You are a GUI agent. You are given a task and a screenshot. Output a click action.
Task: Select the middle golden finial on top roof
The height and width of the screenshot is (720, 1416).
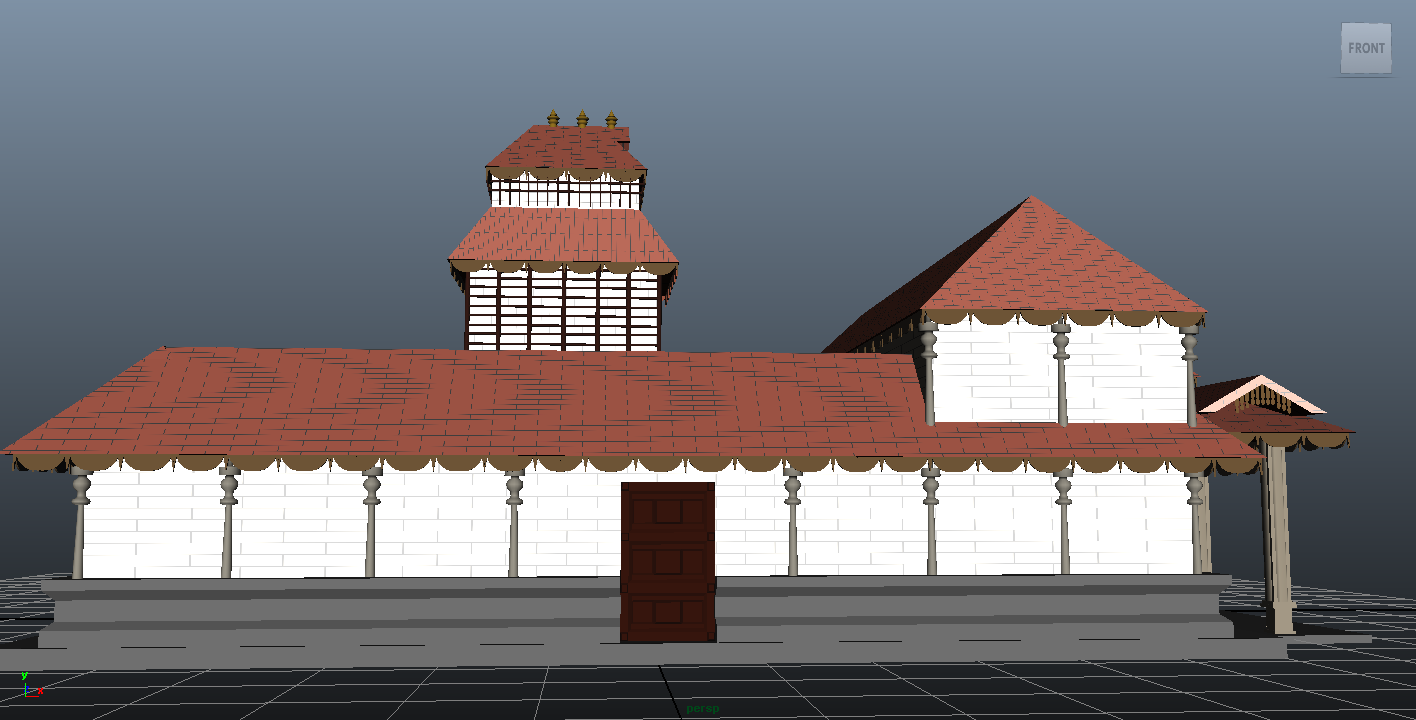(x=582, y=118)
